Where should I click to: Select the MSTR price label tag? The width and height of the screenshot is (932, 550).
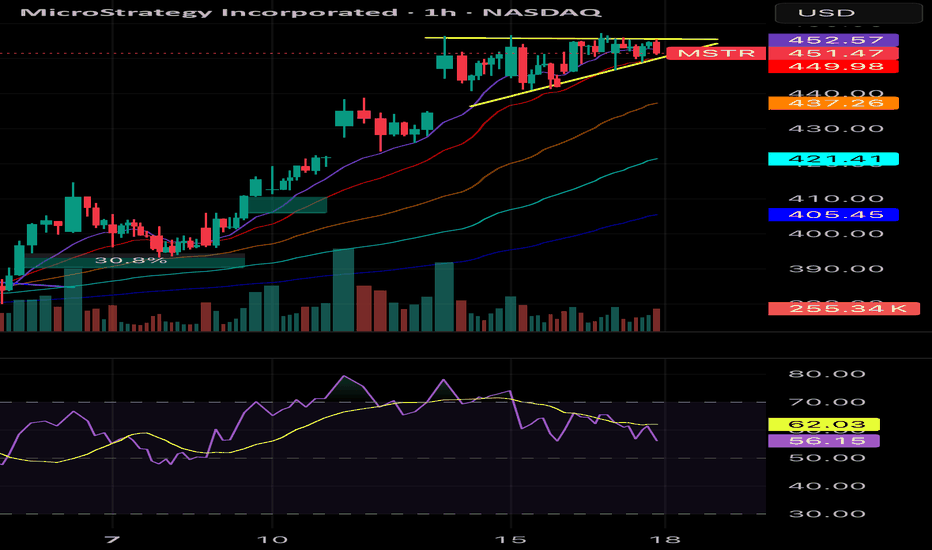[x=716, y=53]
